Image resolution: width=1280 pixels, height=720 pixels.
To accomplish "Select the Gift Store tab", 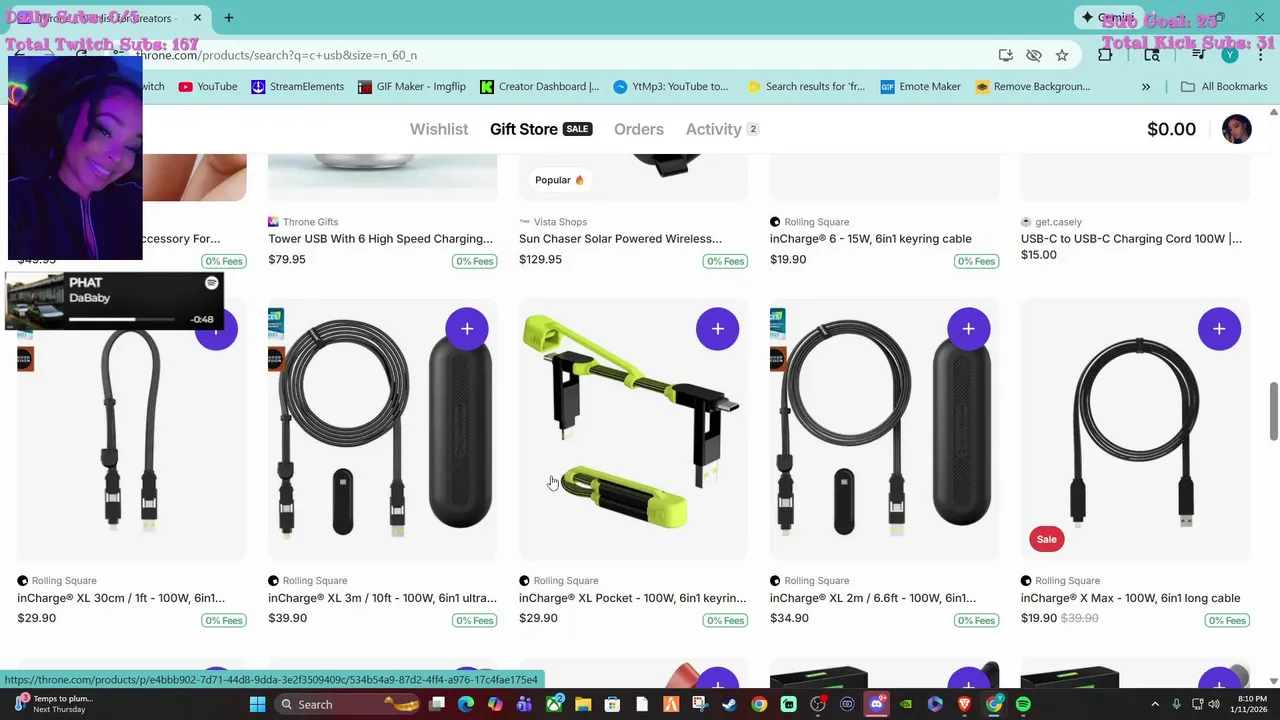I will pyautogui.click(x=540, y=129).
